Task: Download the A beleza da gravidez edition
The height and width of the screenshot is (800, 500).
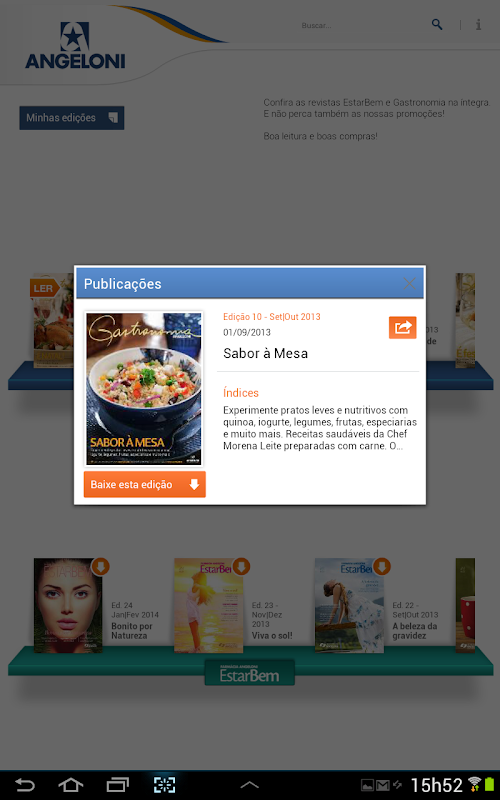Action: click(x=382, y=566)
